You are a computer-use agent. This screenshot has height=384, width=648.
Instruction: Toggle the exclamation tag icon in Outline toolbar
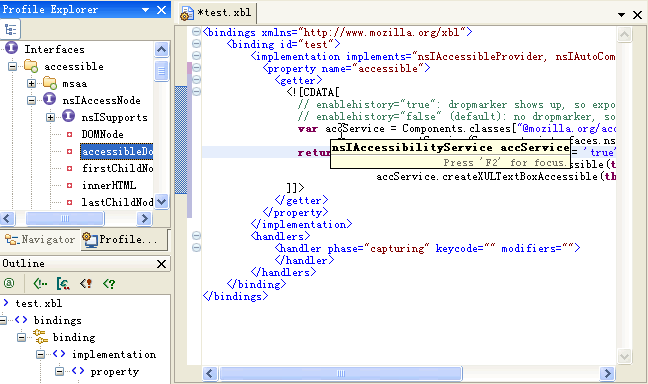(x=86, y=284)
